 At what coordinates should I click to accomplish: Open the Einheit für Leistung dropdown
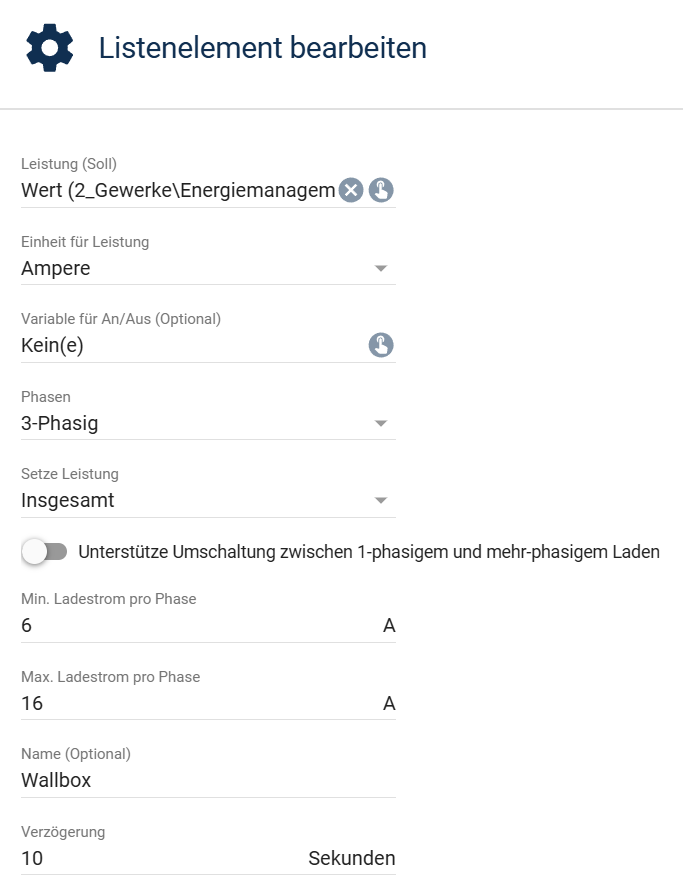[x=381, y=268]
